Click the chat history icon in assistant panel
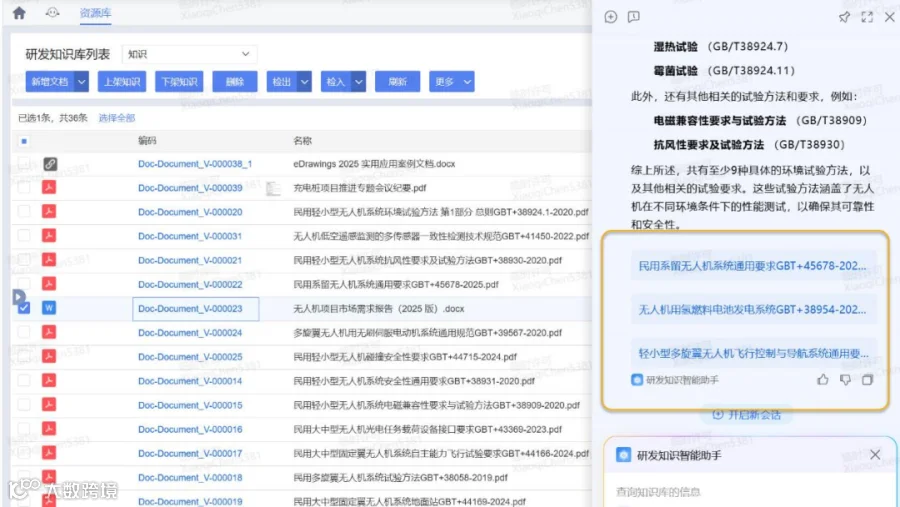 click(x=634, y=17)
